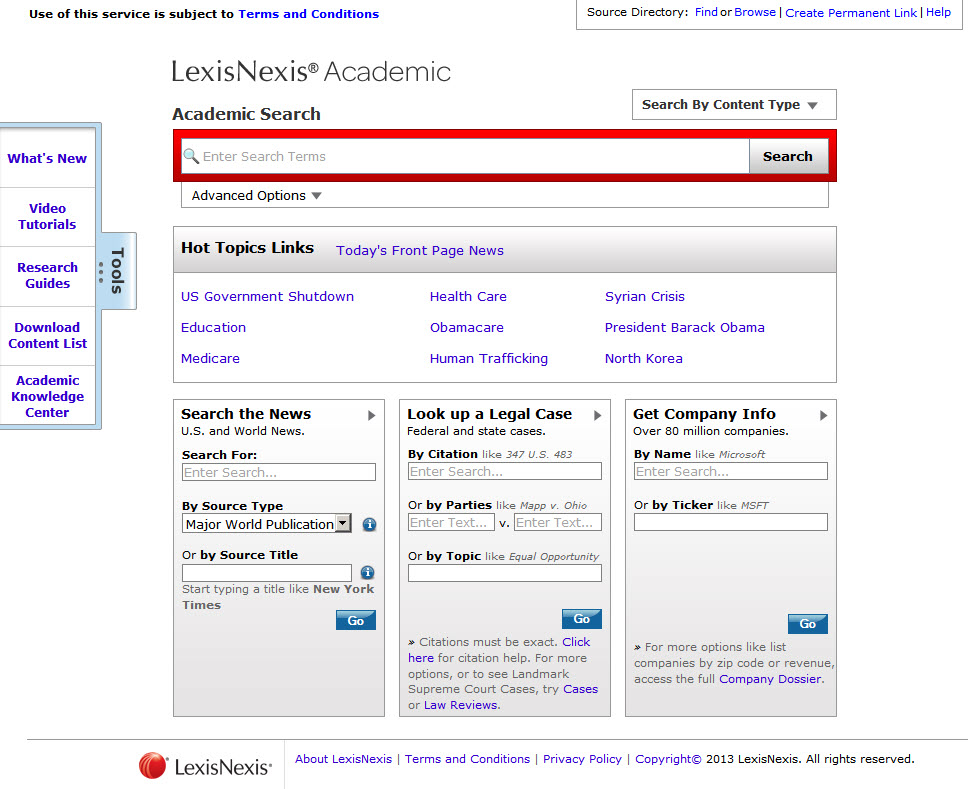The image size is (968, 789).
Task: Click the Copyright footer link
Action: [x=668, y=759]
